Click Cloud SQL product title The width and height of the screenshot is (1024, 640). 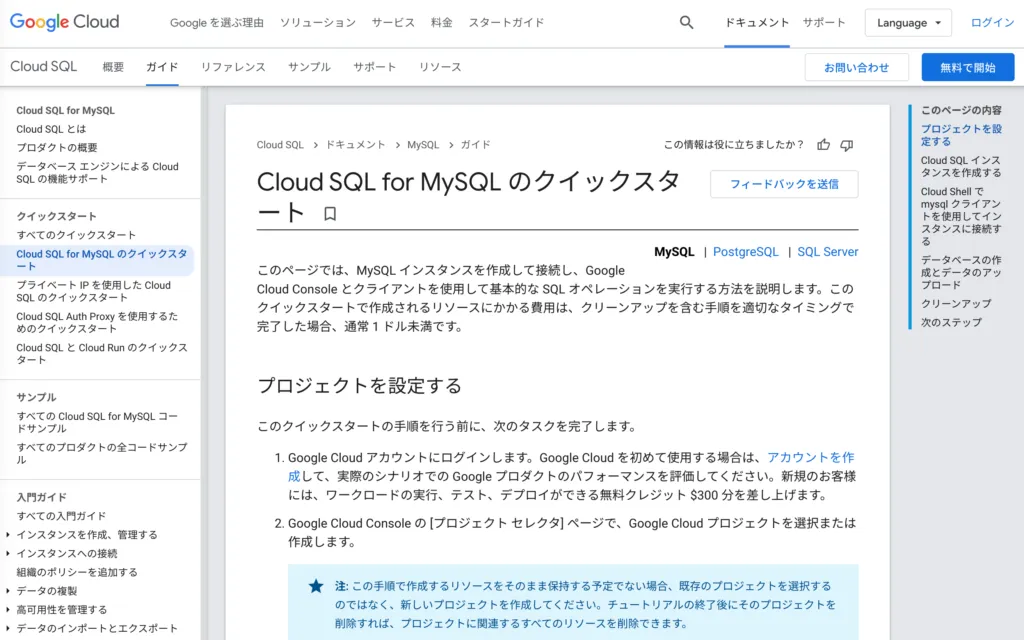pos(43,66)
